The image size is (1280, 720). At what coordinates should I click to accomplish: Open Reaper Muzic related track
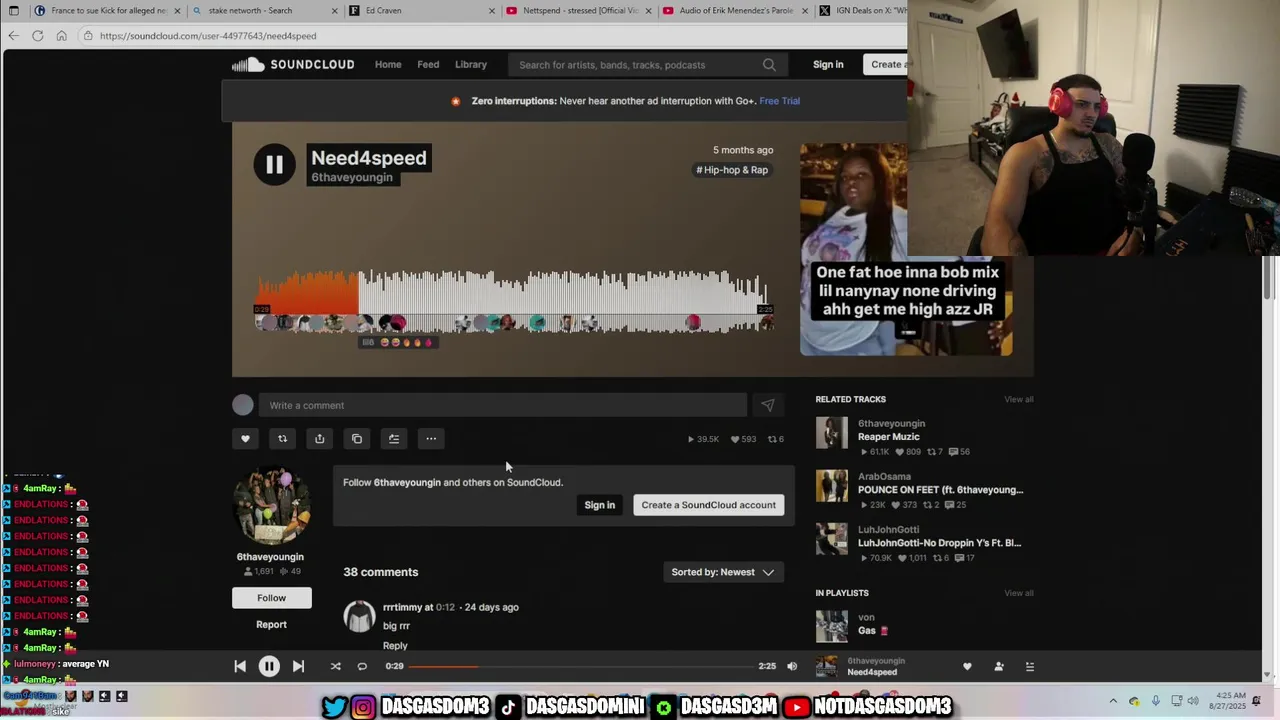point(888,437)
